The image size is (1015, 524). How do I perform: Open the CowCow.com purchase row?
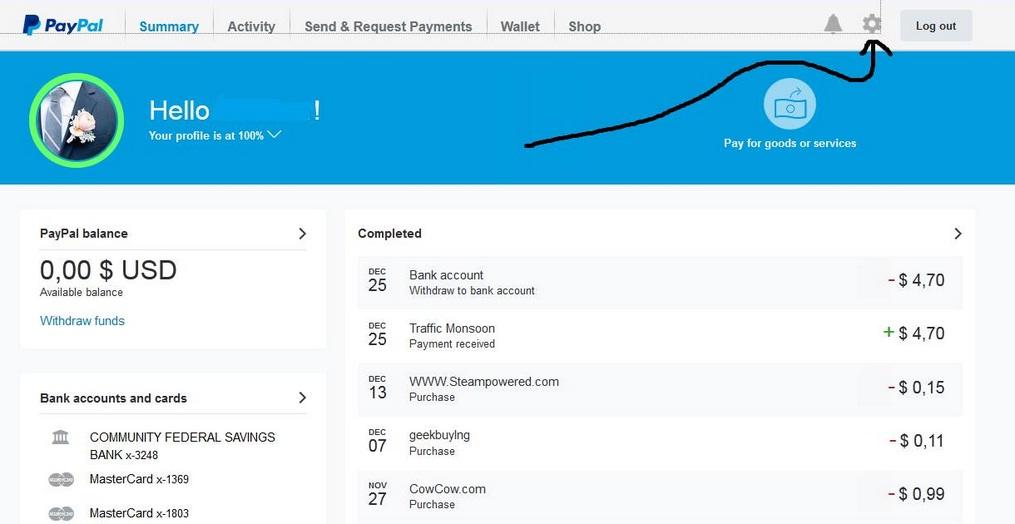[x=660, y=496]
